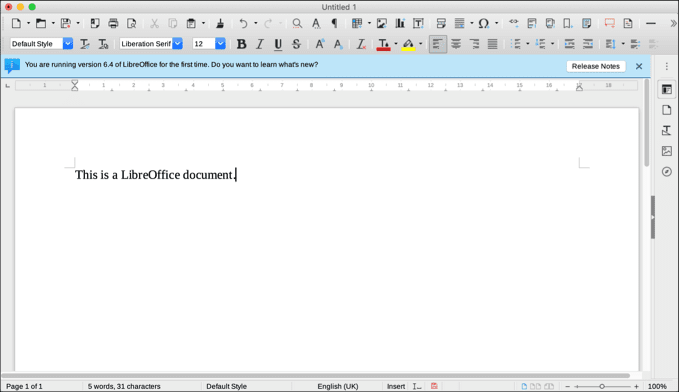Toggle Underline formatting
The height and width of the screenshot is (392, 679).
coord(278,44)
